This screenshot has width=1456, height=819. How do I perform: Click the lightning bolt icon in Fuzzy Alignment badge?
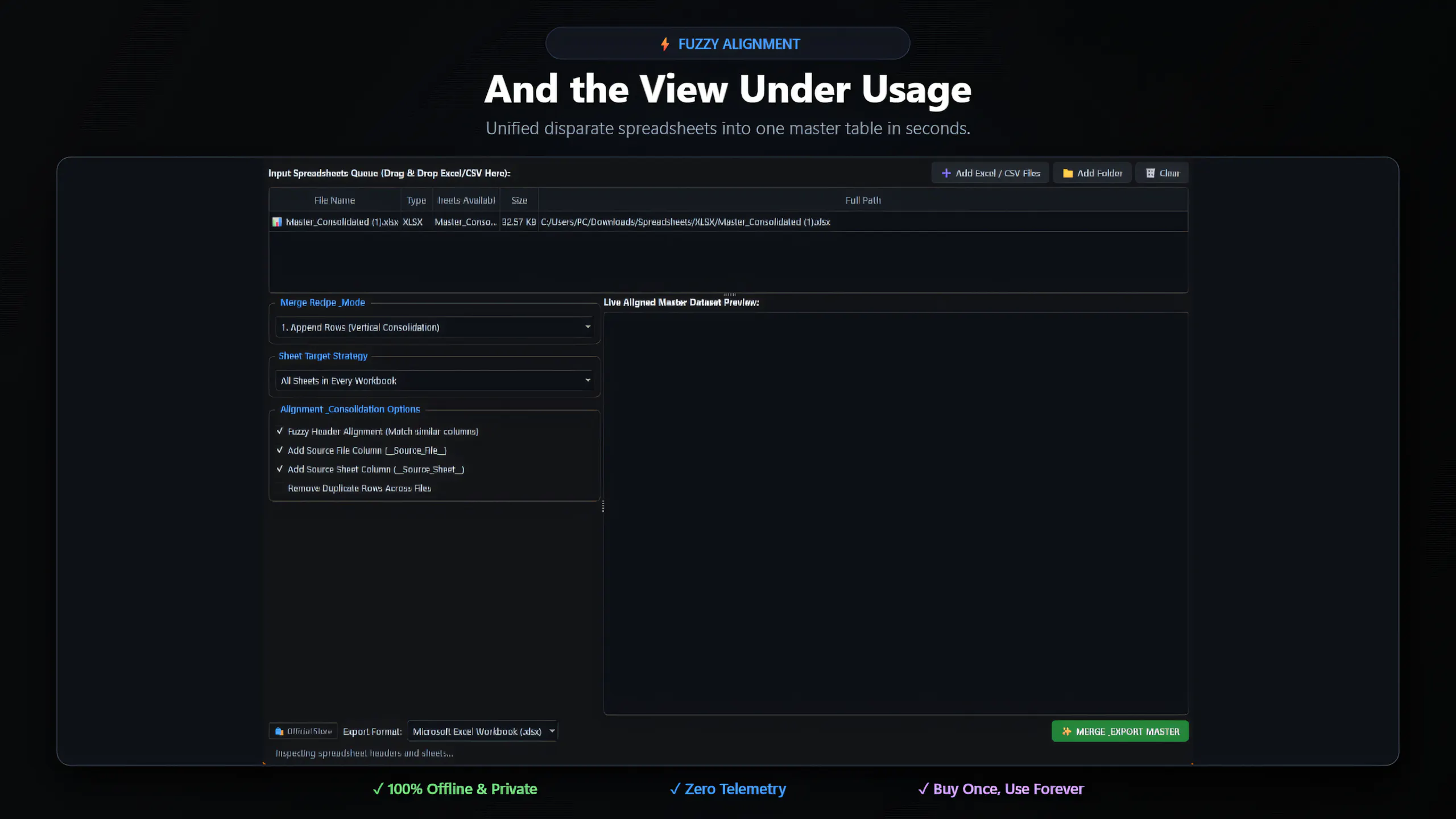point(665,44)
